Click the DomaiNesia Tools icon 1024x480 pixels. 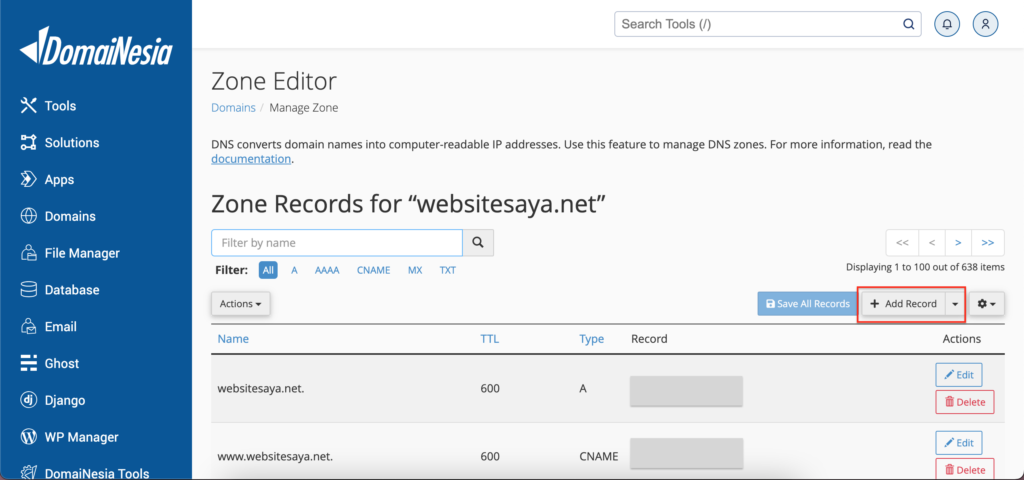[x=28, y=473]
